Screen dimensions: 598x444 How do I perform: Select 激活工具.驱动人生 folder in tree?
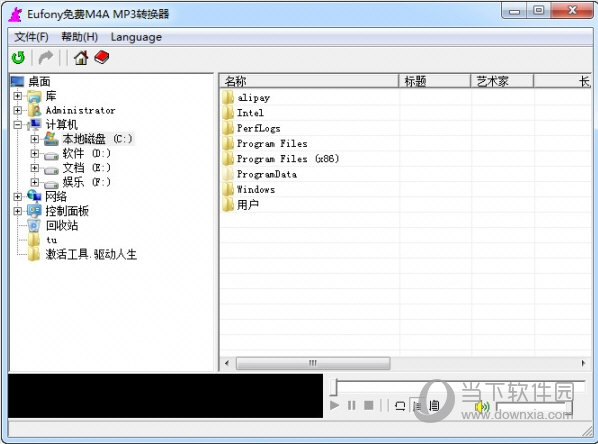point(91,254)
